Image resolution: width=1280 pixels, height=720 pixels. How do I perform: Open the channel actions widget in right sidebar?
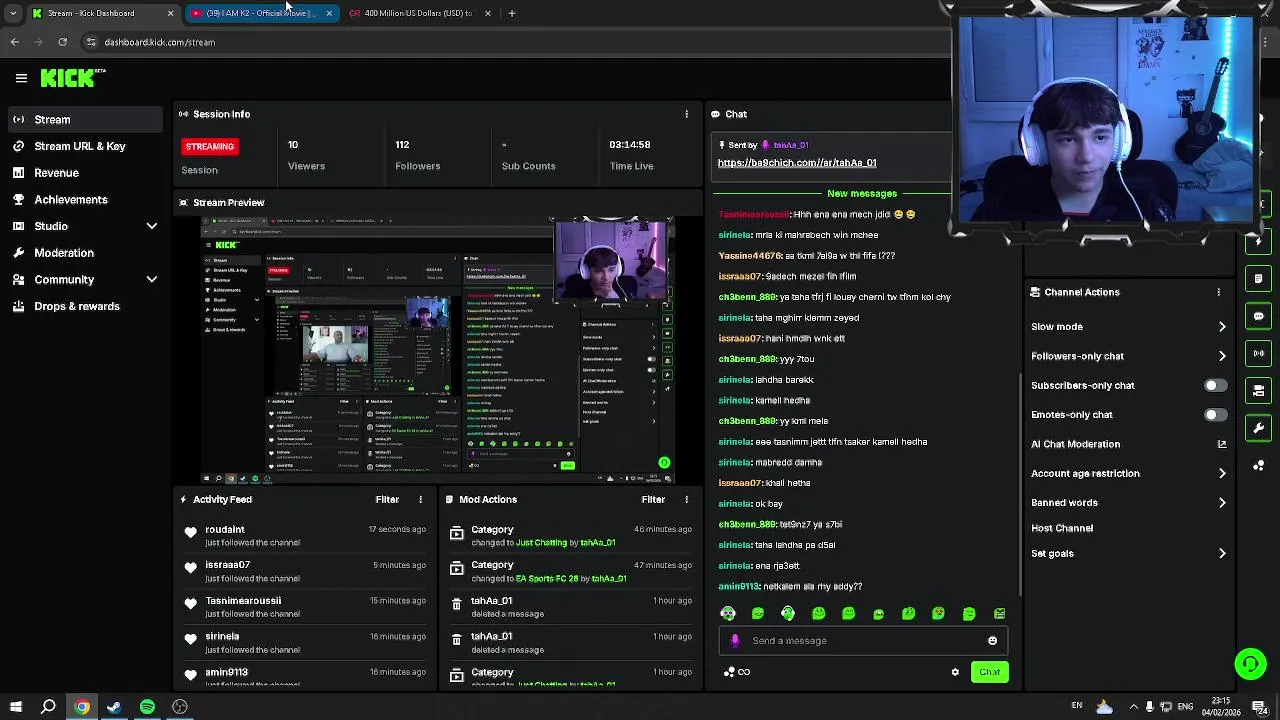(1258, 391)
